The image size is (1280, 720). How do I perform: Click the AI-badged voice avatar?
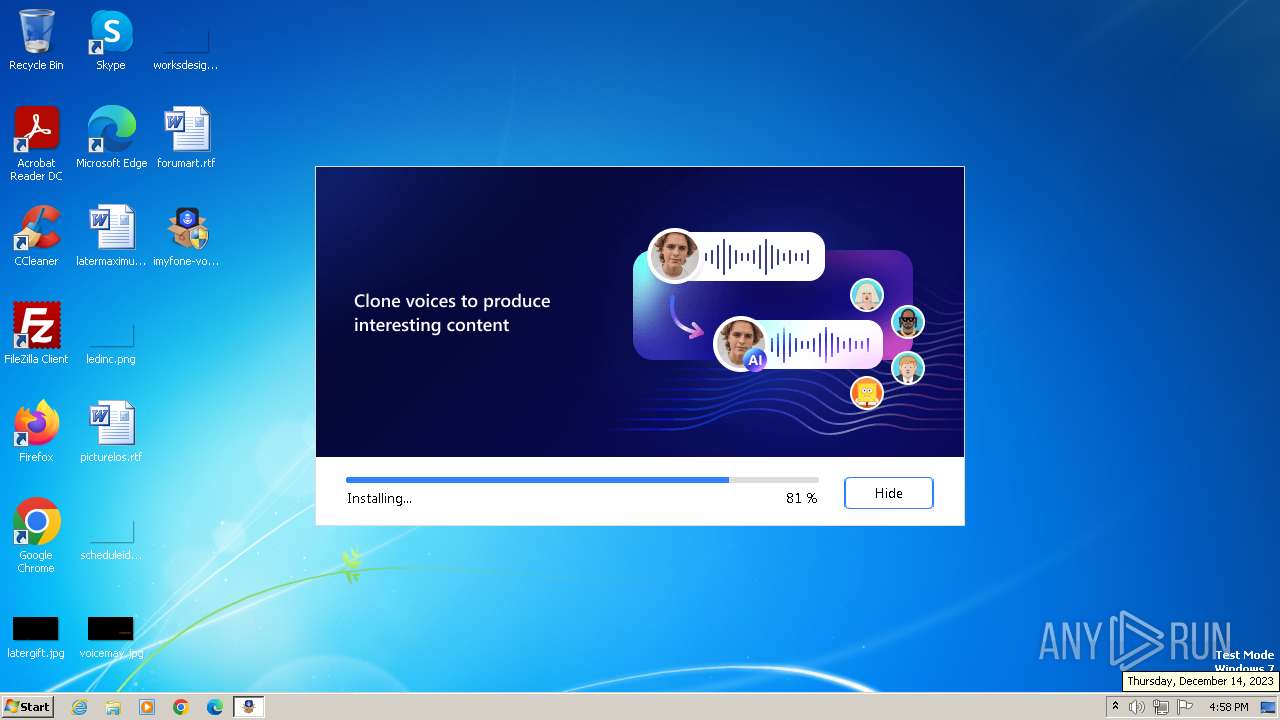click(x=741, y=344)
